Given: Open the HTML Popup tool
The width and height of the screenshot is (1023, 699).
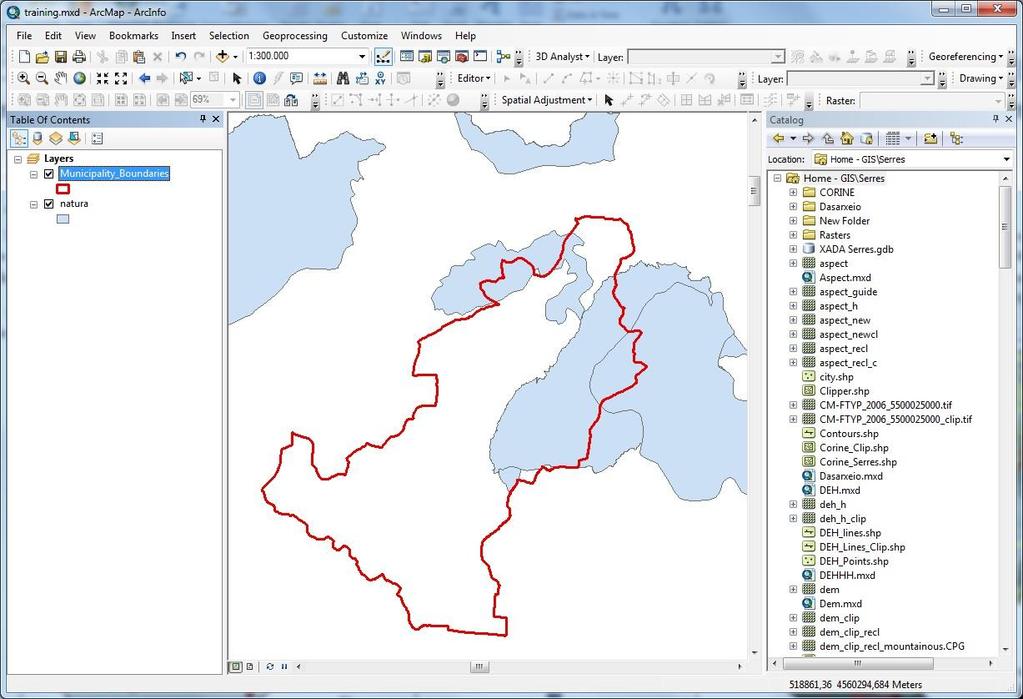Looking at the screenshot, I should [x=296, y=78].
